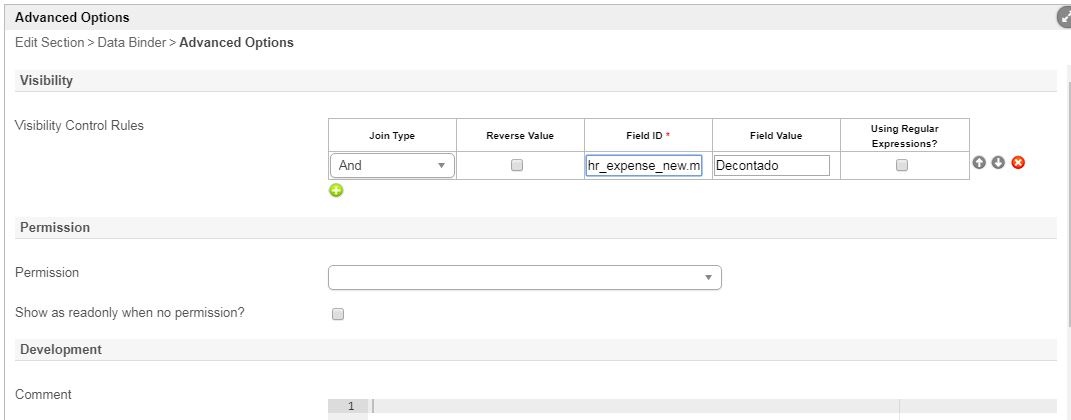Focus the Field Value 'Decontado' input
1071x420 pixels.
(x=772, y=166)
